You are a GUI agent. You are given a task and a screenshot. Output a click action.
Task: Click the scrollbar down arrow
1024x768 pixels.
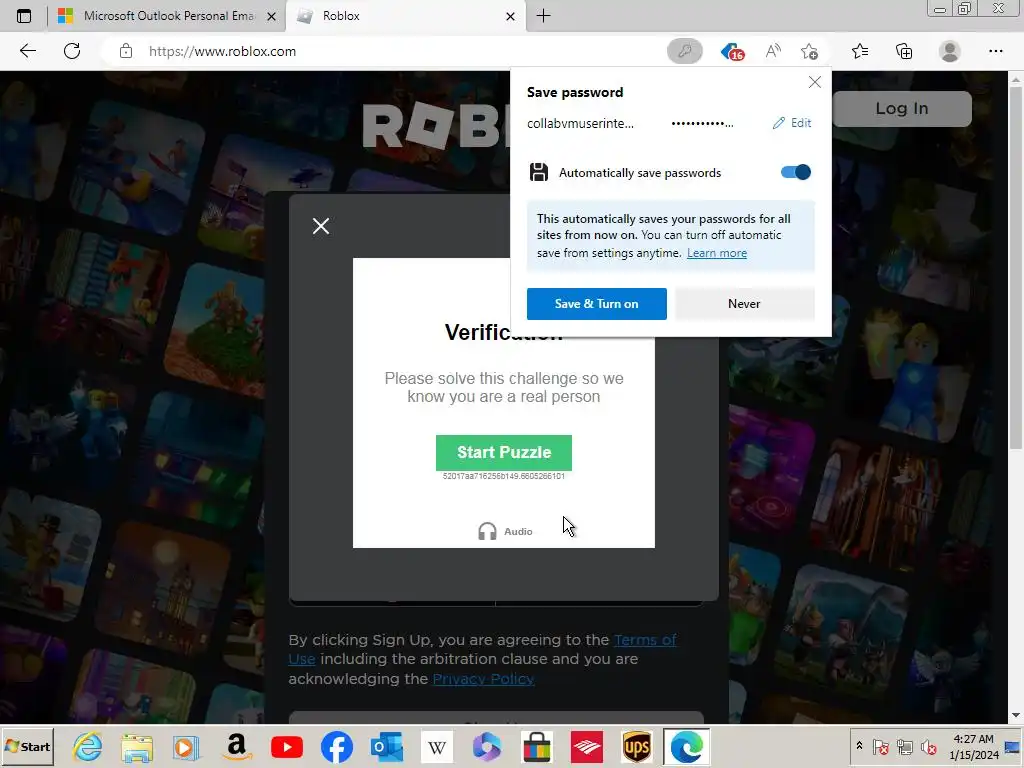point(1016,716)
